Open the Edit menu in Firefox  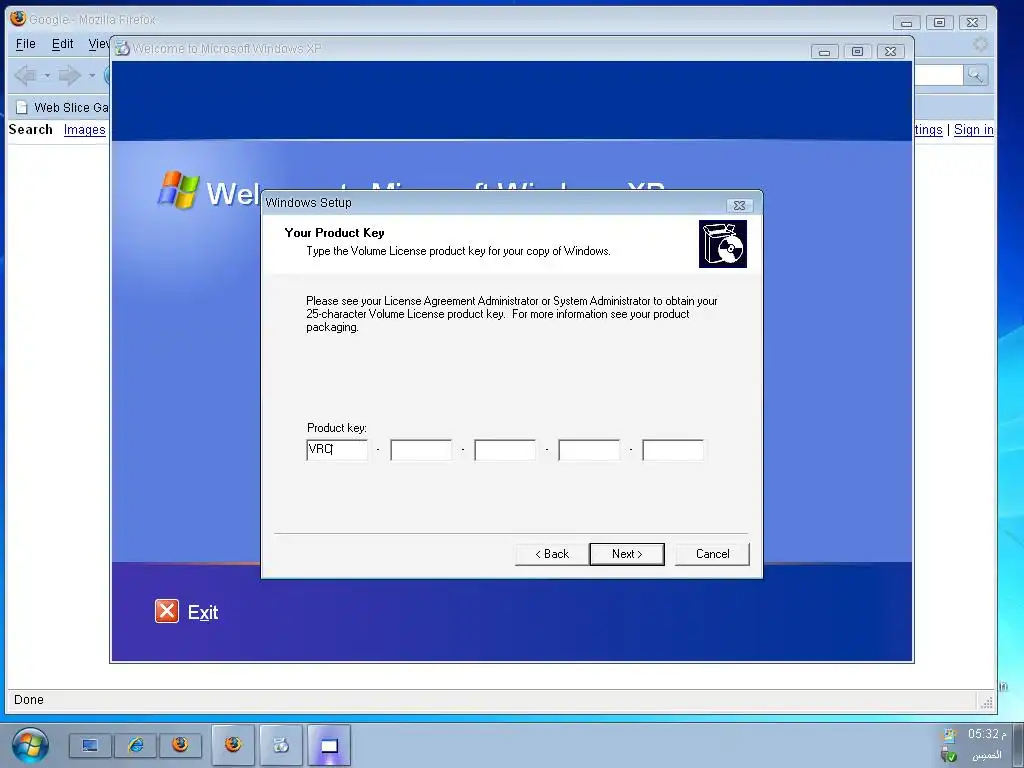(x=63, y=44)
